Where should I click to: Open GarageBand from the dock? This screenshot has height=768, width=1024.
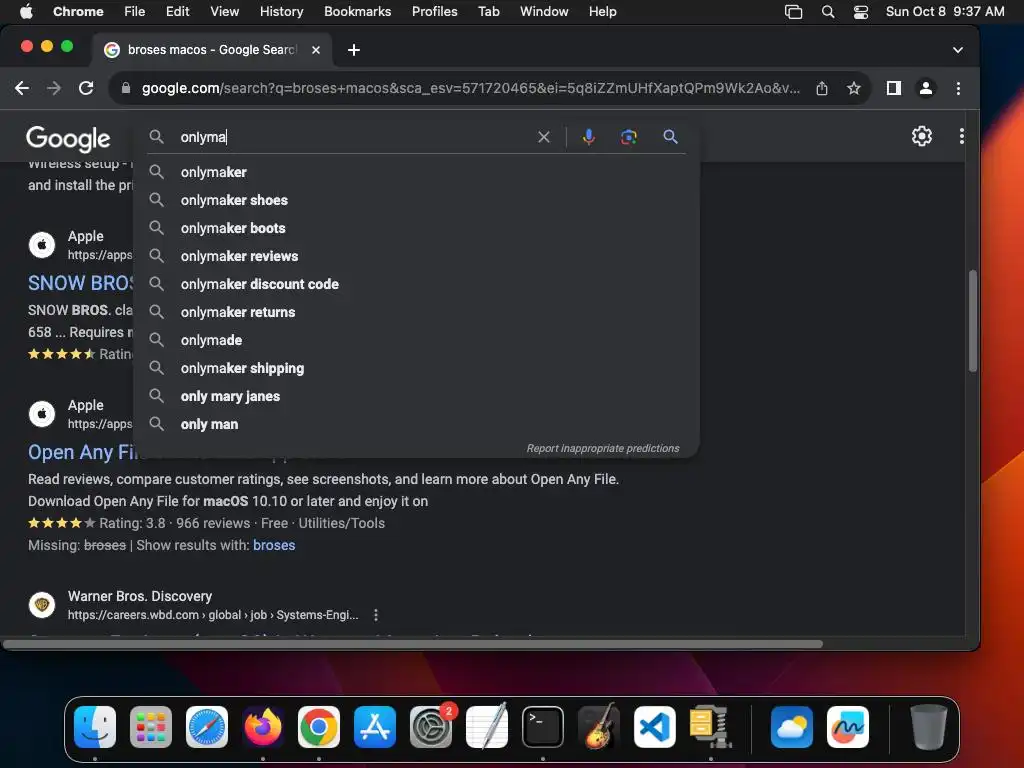599,727
